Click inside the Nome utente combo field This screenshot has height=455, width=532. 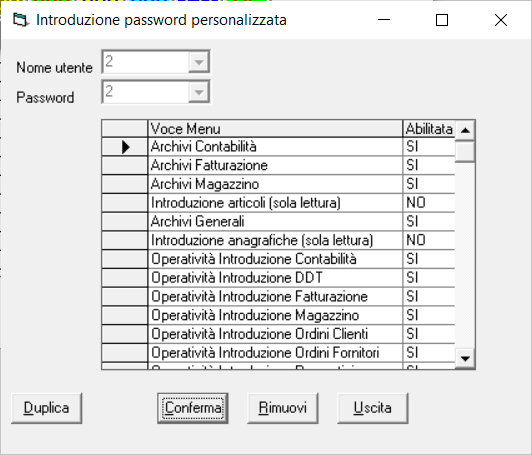[146, 62]
